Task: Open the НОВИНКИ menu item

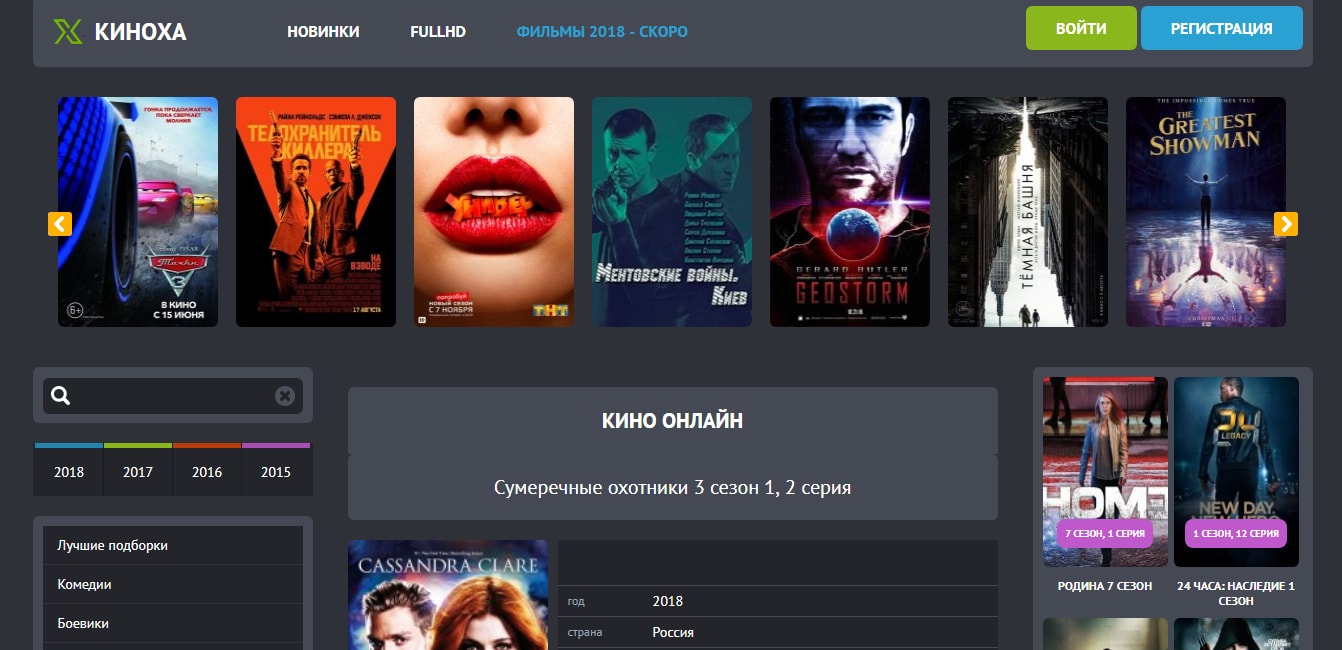Action: point(323,32)
